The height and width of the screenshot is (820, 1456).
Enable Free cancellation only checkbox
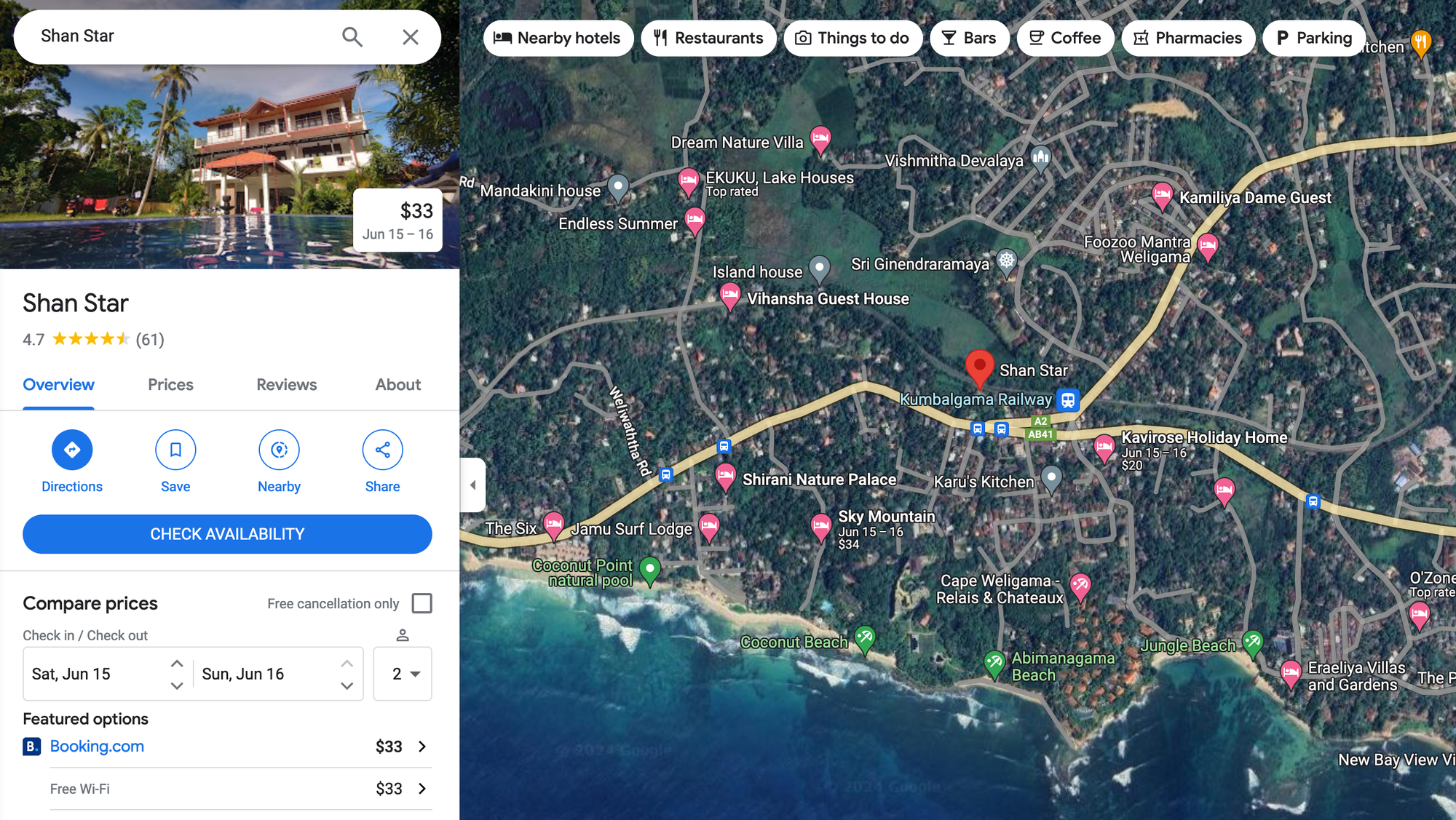(x=422, y=603)
